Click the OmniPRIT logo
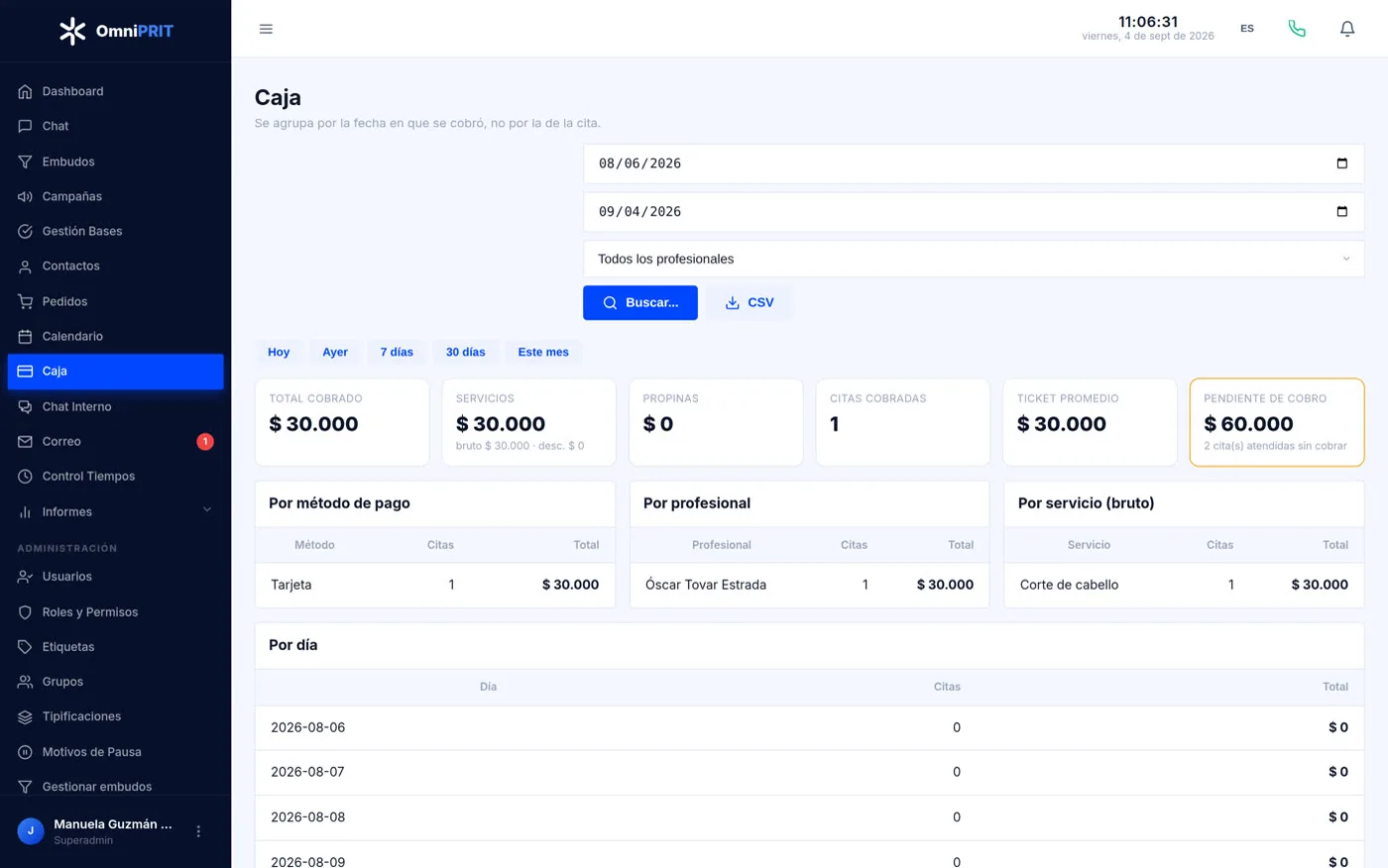 point(116,31)
